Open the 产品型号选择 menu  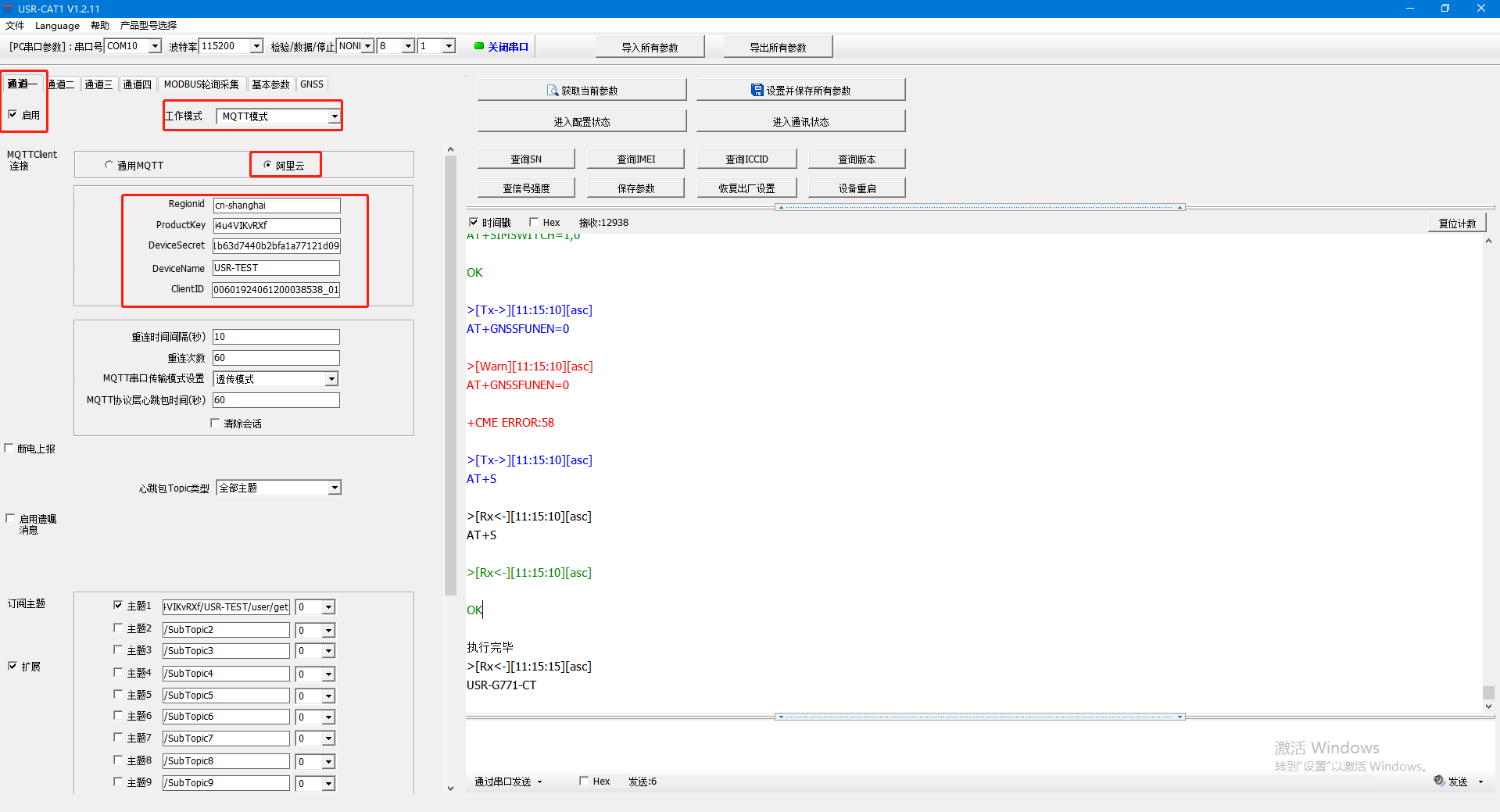[148, 25]
